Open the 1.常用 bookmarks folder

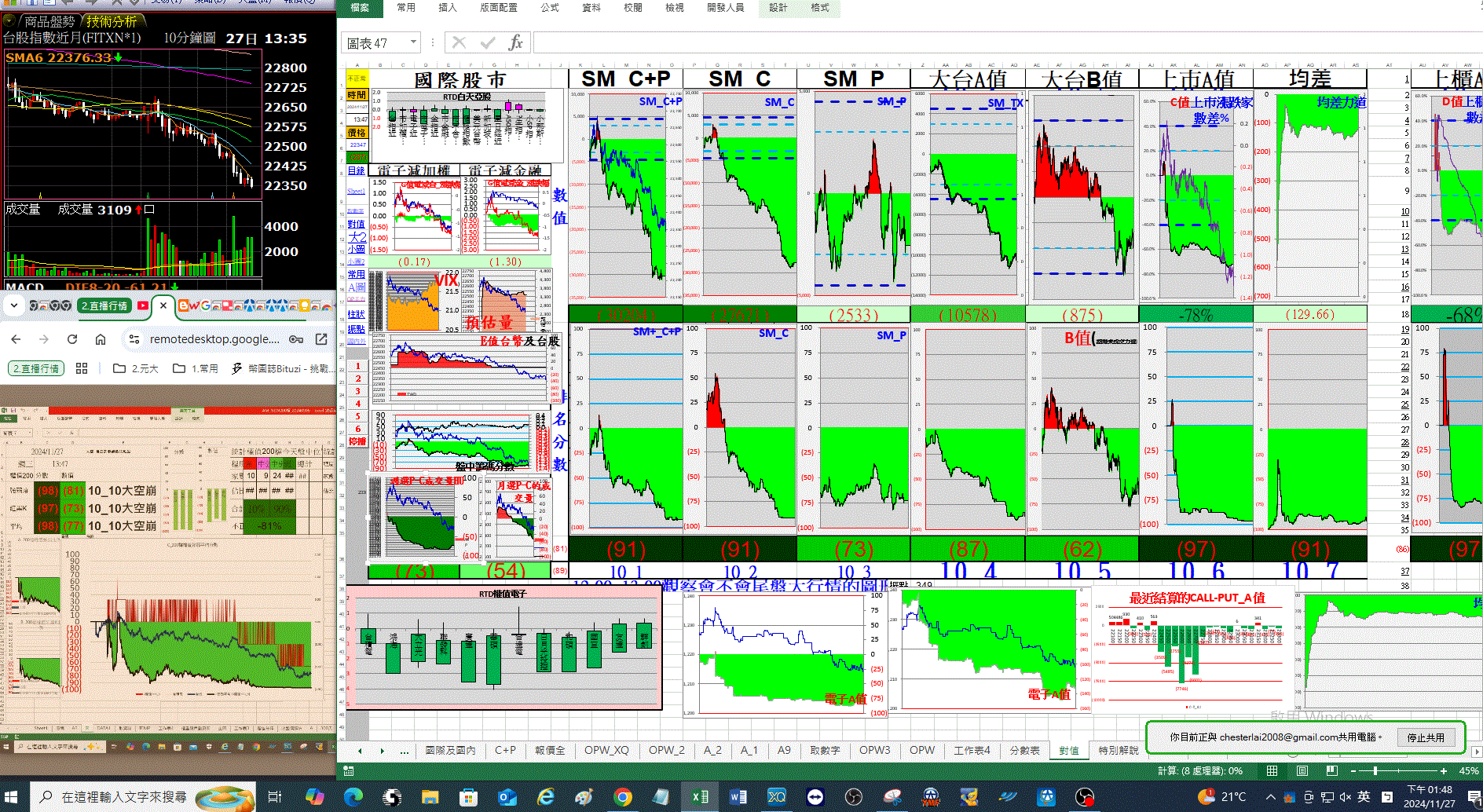tap(196, 368)
